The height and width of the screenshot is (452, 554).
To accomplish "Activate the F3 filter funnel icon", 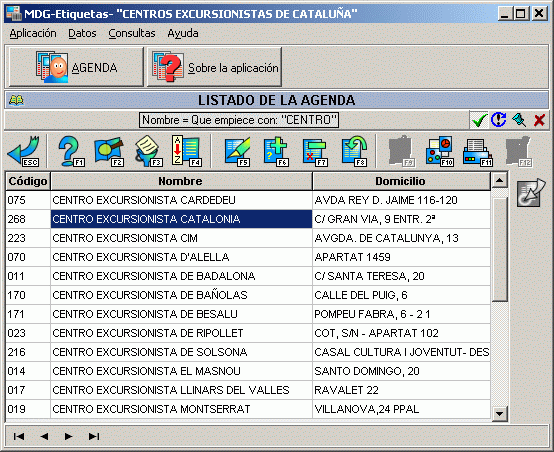I will [x=148, y=151].
